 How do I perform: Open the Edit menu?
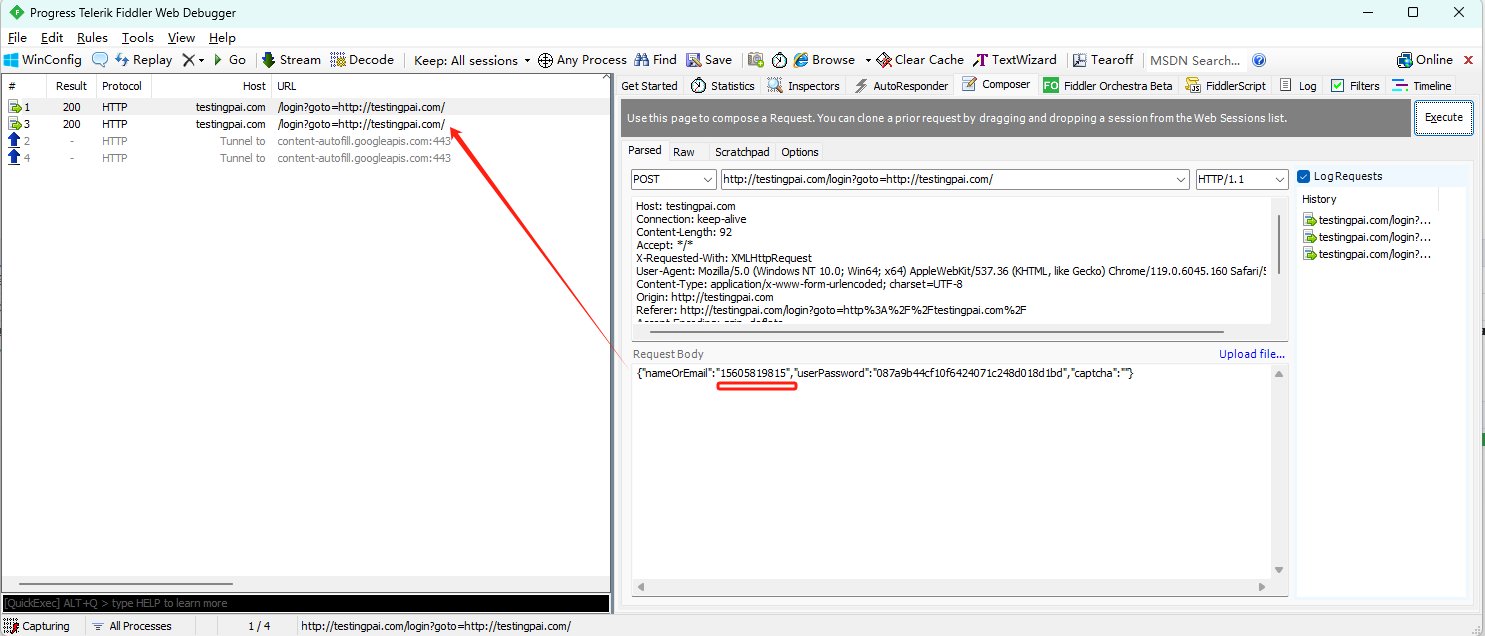52,38
